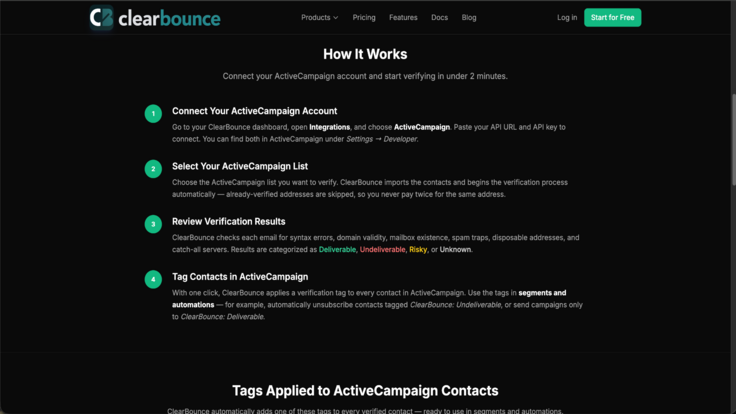
Task: Click the step 4 number badge
Action: click(153, 279)
